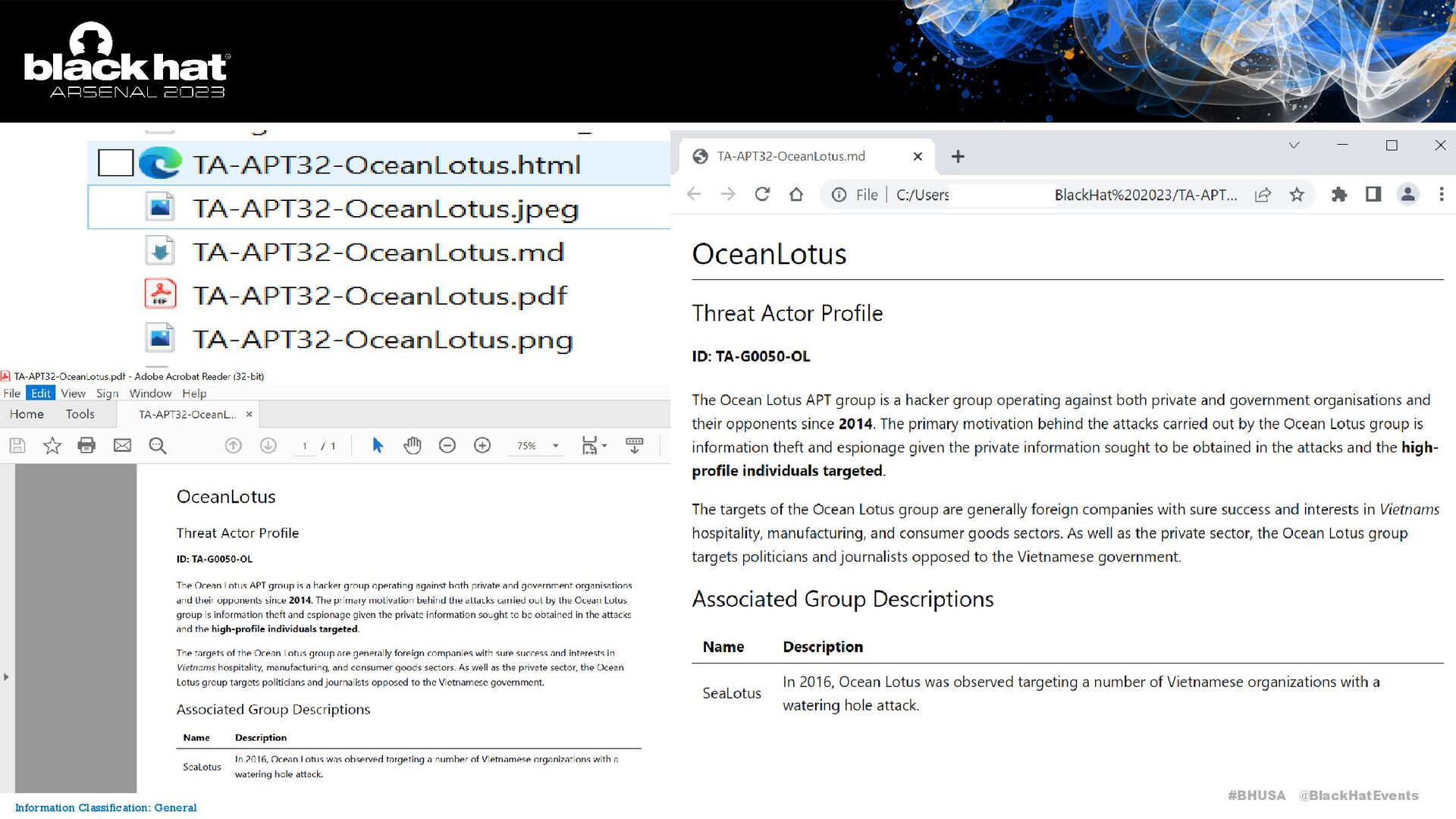
Task: Zoom in with the plus icon
Action: [x=482, y=446]
